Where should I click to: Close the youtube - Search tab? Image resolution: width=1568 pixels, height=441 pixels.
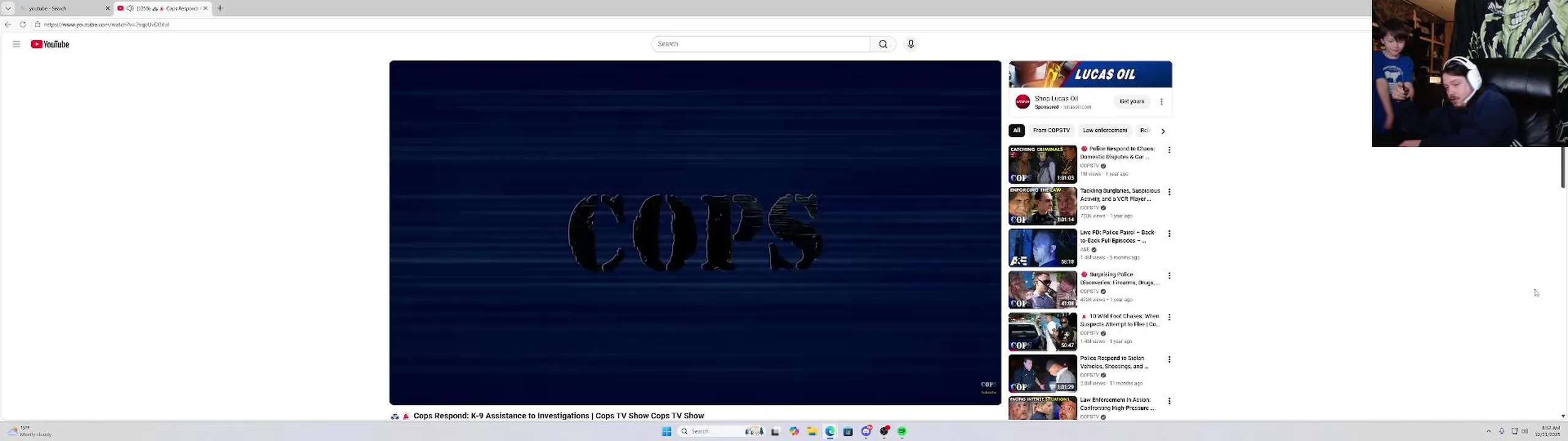pos(108,8)
